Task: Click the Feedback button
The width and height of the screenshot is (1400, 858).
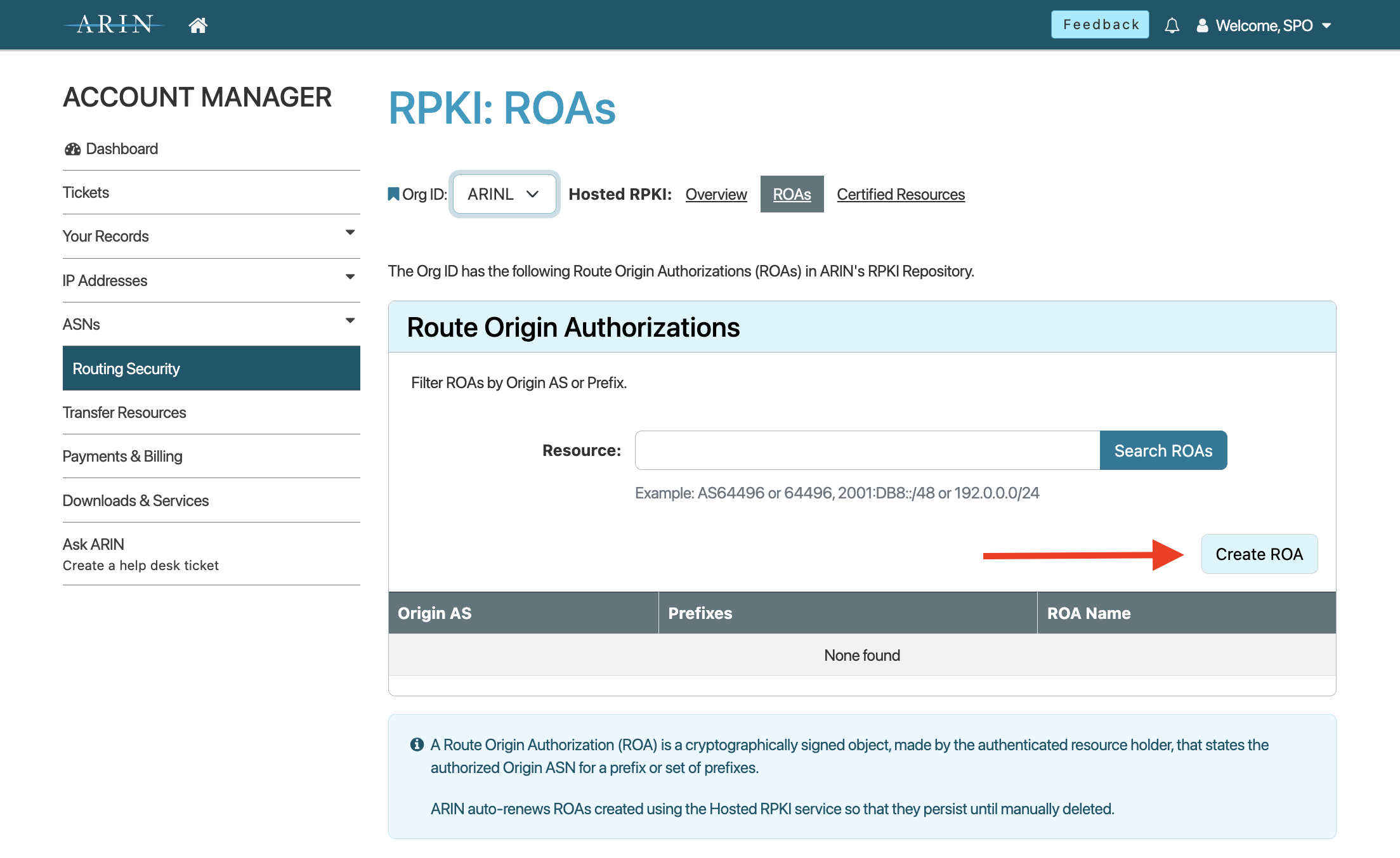Action: pos(1100,25)
